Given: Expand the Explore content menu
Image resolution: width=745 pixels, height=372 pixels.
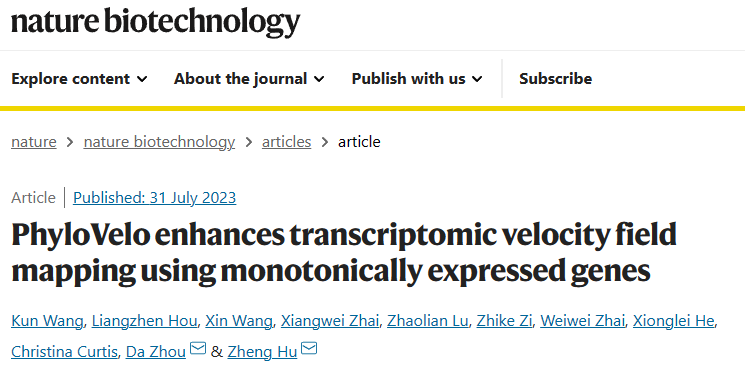Looking at the screenshot, I should (79, 78).
